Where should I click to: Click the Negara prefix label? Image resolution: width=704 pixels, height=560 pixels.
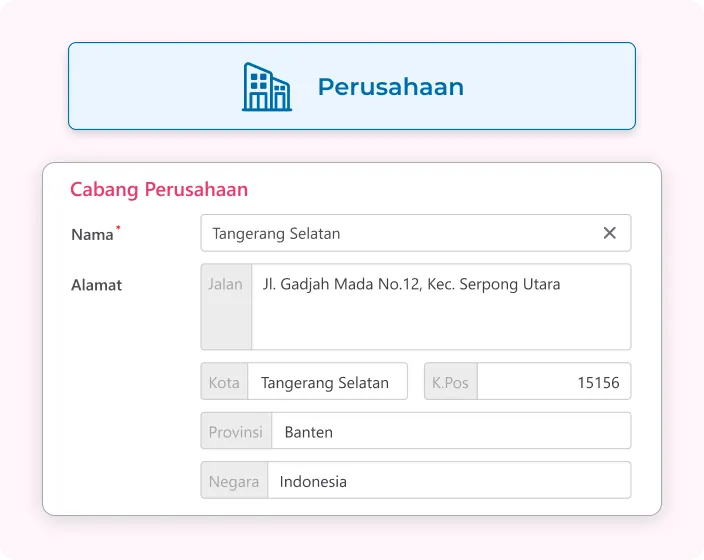click(x=234, y=481)
